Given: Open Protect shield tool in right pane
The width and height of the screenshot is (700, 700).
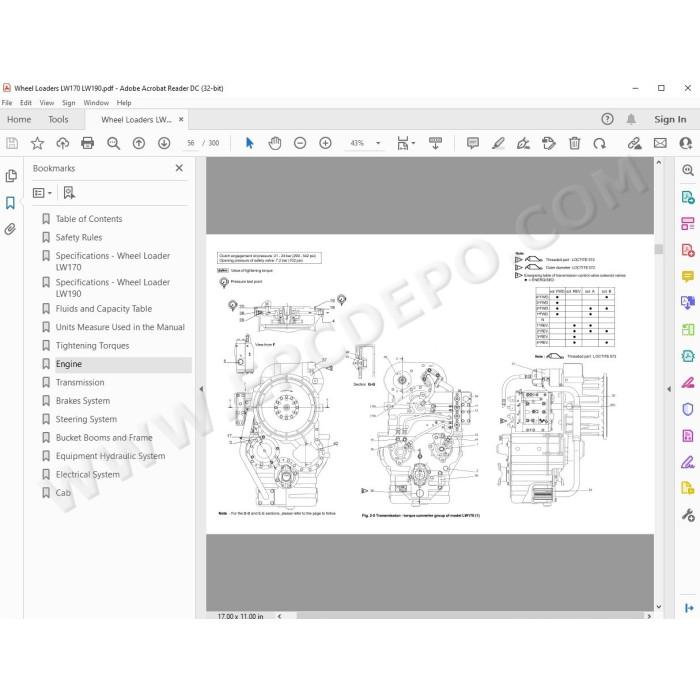Looking at the screenshot, I should point(688,409).
